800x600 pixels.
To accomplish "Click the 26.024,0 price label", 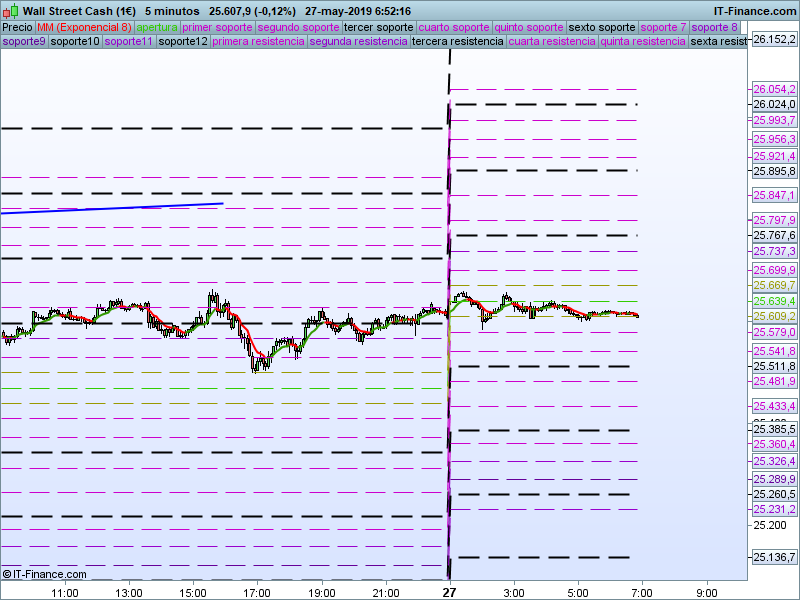I will 774,104.
